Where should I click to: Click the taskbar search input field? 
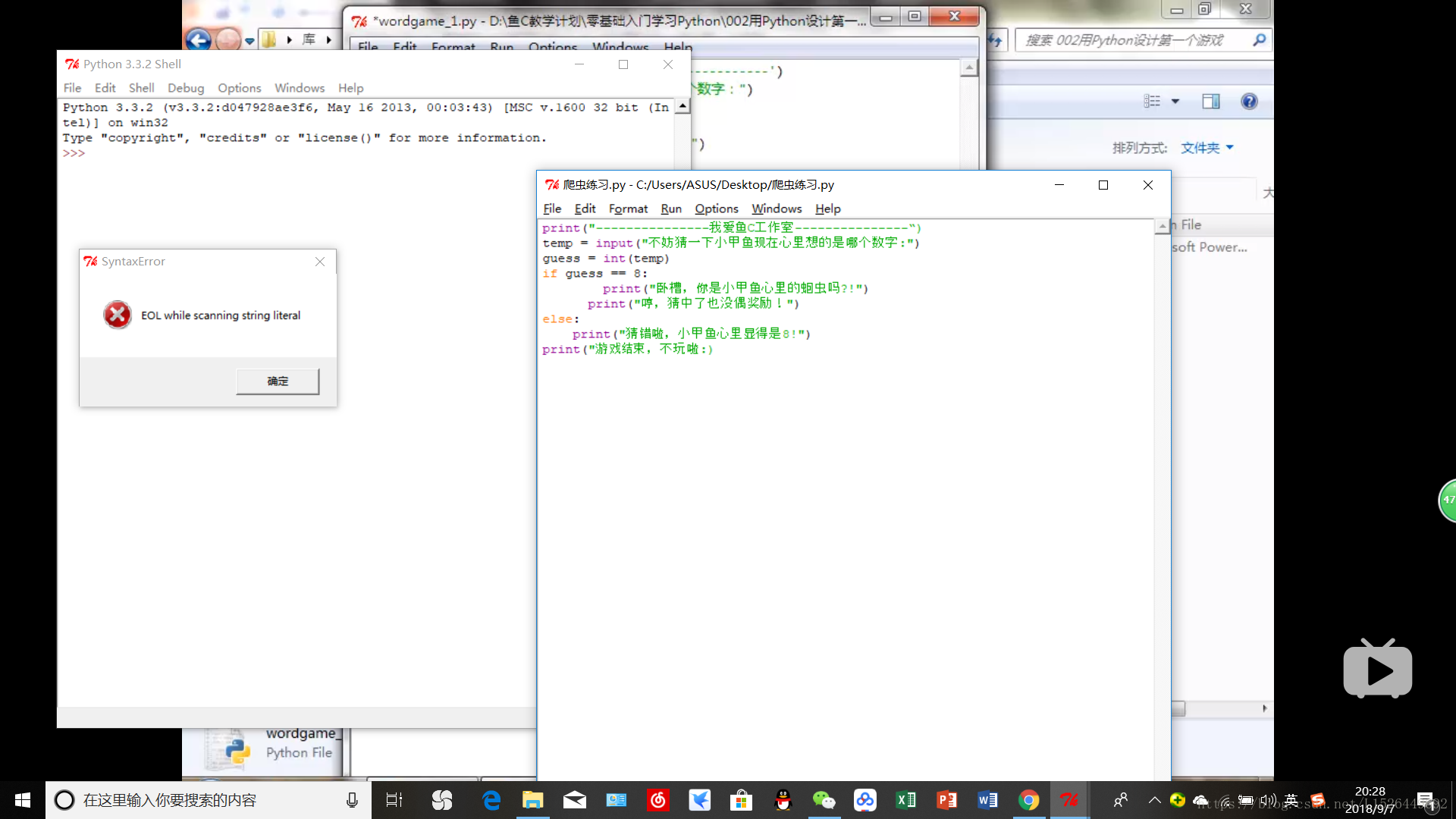point(209,800)
